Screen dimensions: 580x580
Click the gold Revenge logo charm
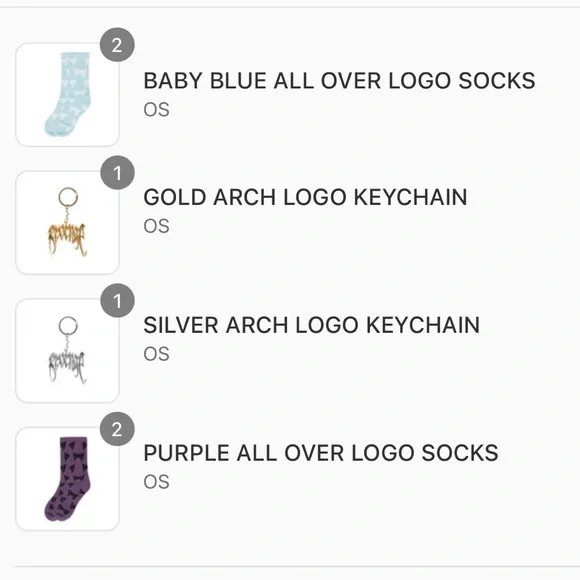click(67, 238)
